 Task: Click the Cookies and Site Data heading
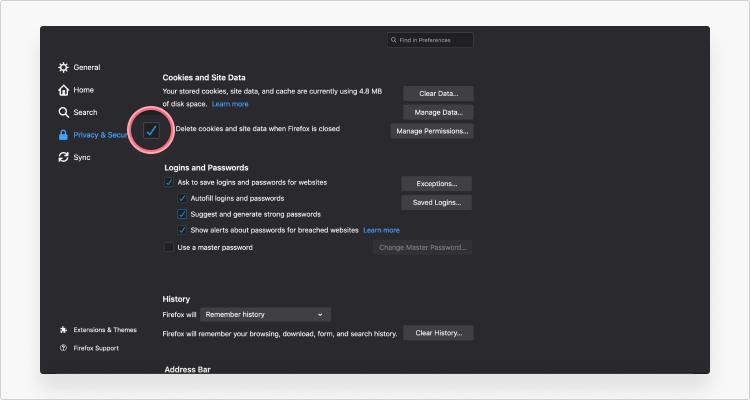coord(204,78)
